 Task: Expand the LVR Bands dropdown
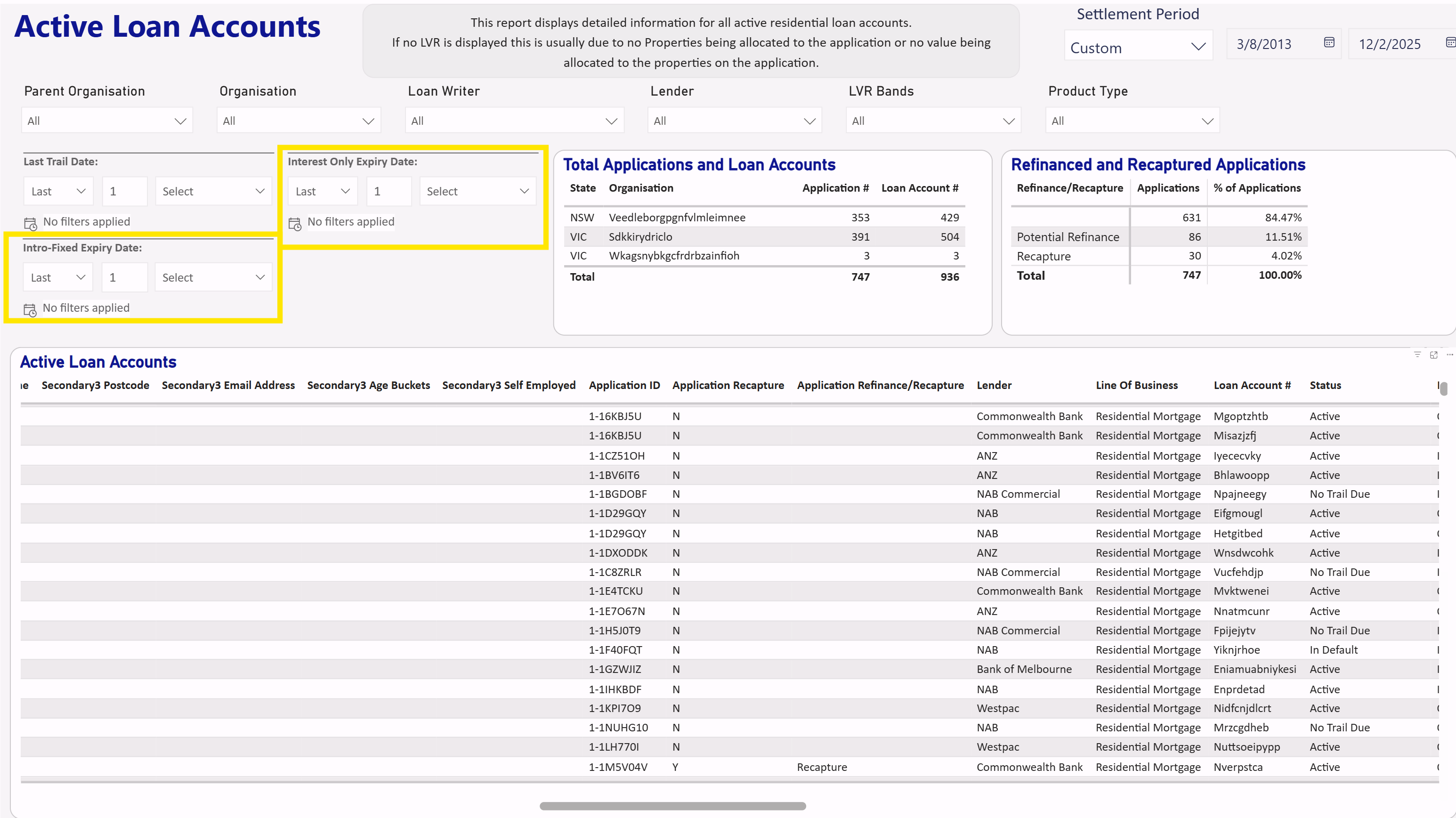pyautogui.click(x=933, y=121)
